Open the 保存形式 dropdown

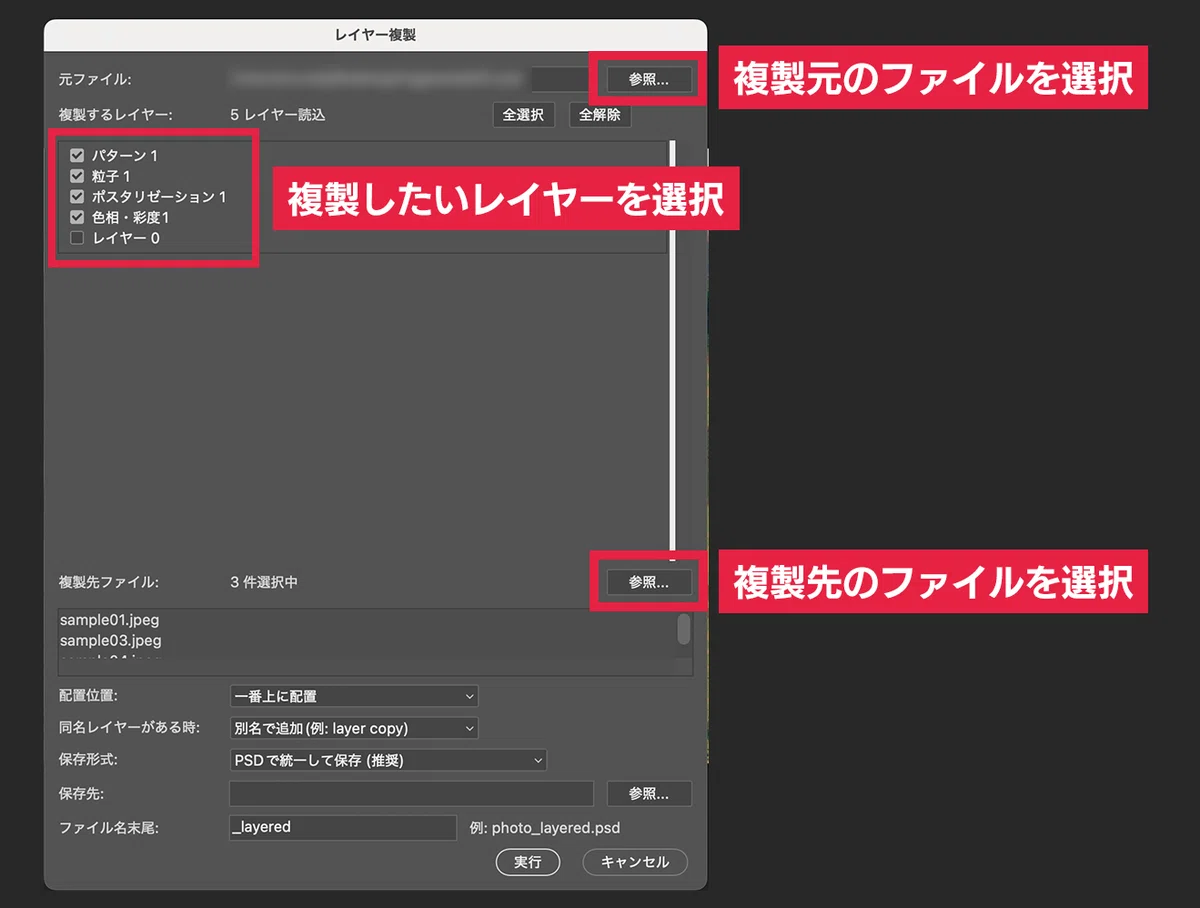(388, 760)
